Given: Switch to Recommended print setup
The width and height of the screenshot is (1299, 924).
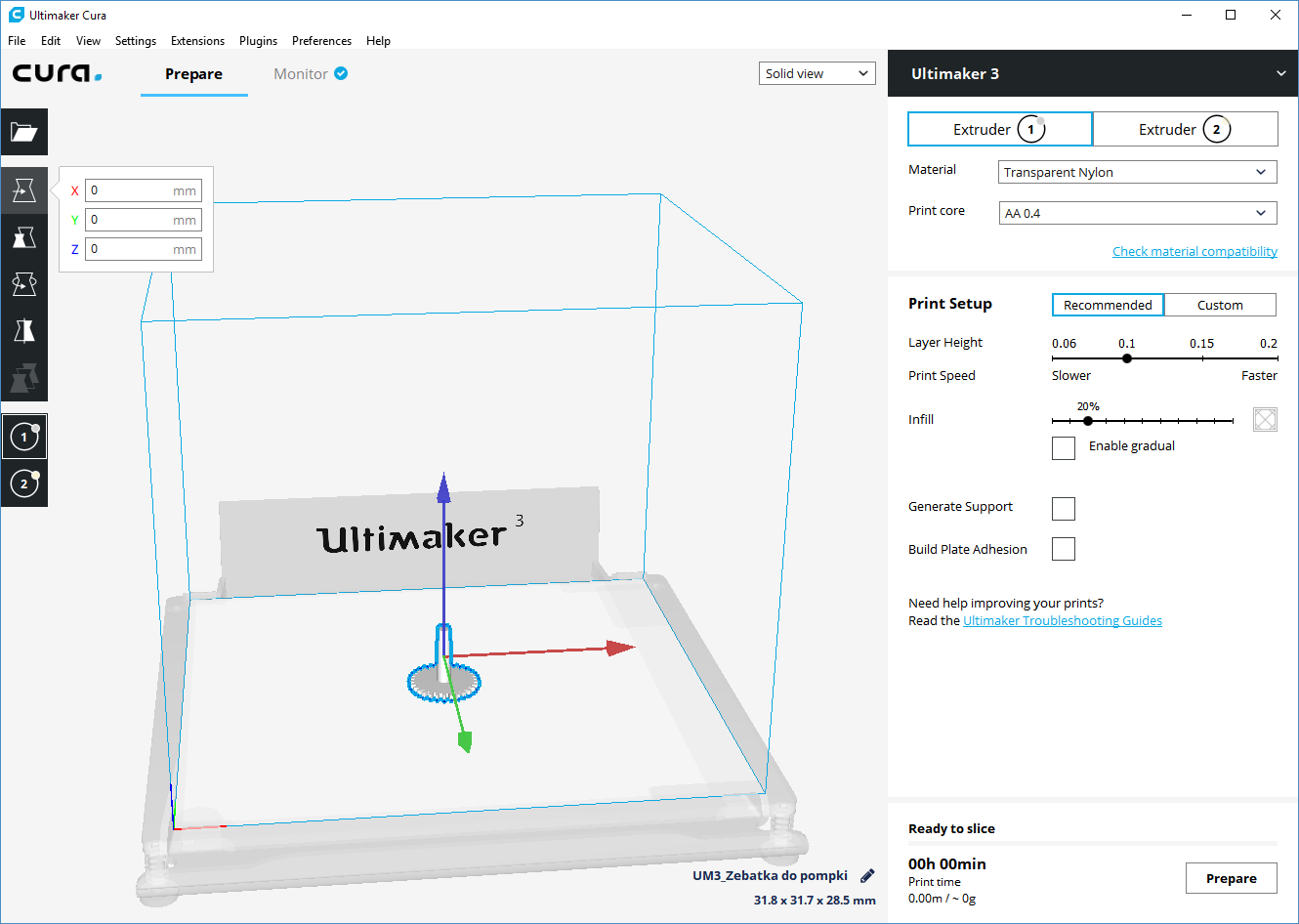Looking at the screenshot, I should [x=1108, y=305].
